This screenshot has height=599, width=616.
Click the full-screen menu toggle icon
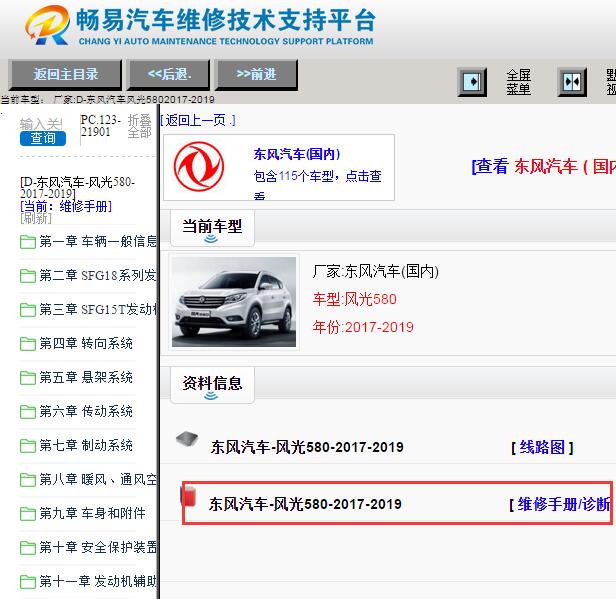click(472, 82)
